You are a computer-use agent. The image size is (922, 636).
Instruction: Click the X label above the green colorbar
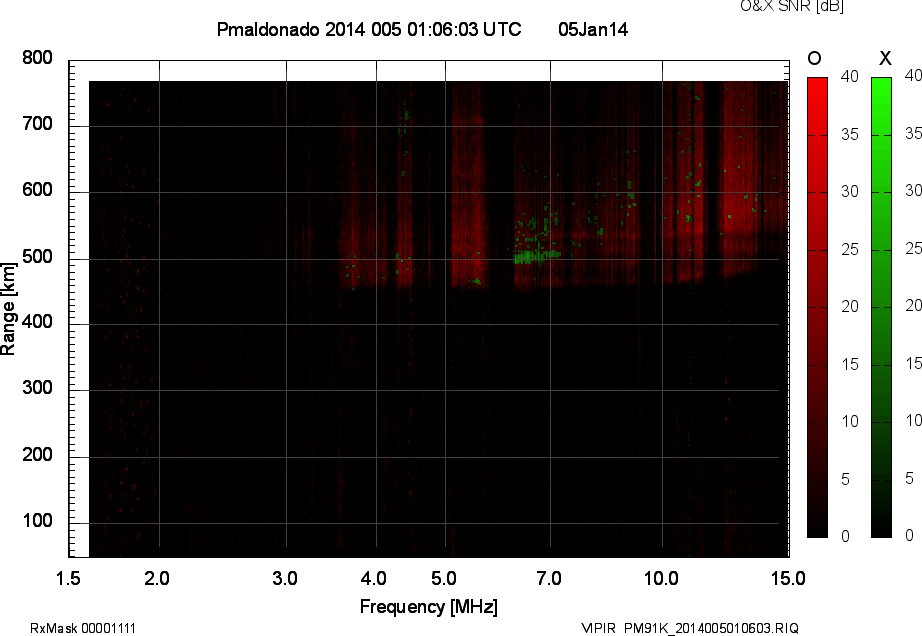pyautogui.click(x=884, y=58)
